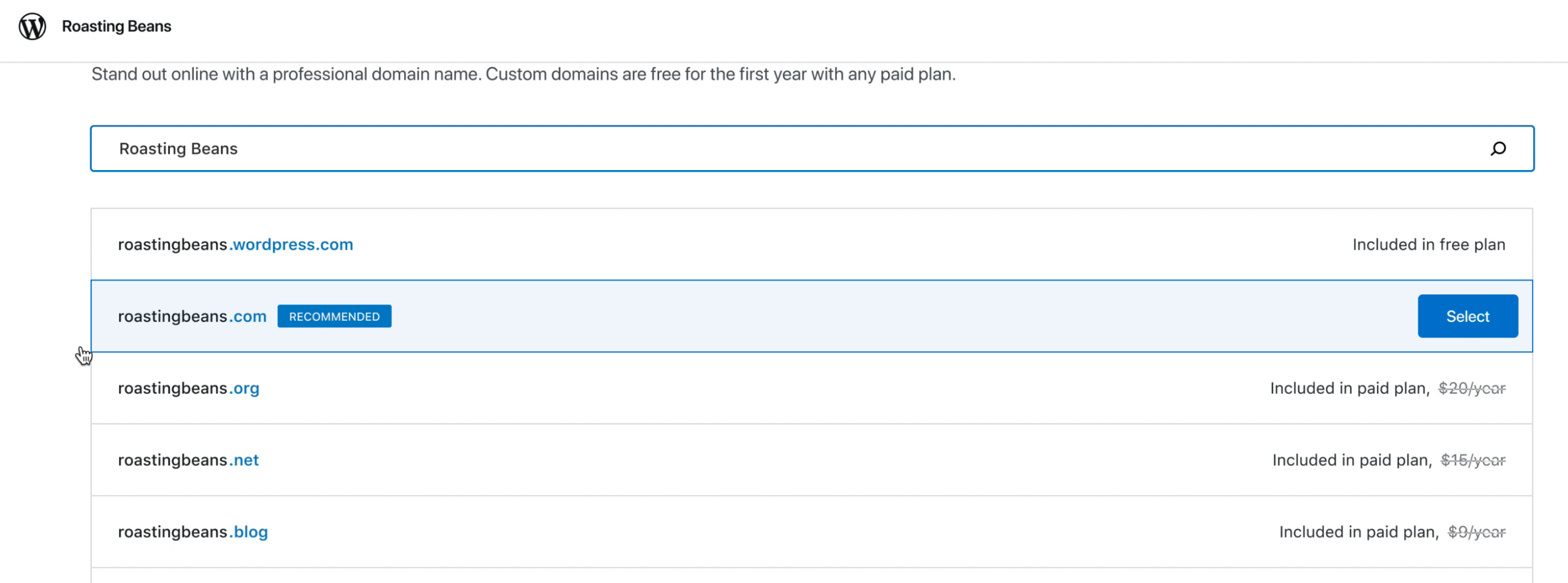Viewport: 1568px width, 583px height.
Task: Click the WordPress logo icon
Action: pyautogui.click(x=32, y=26)
